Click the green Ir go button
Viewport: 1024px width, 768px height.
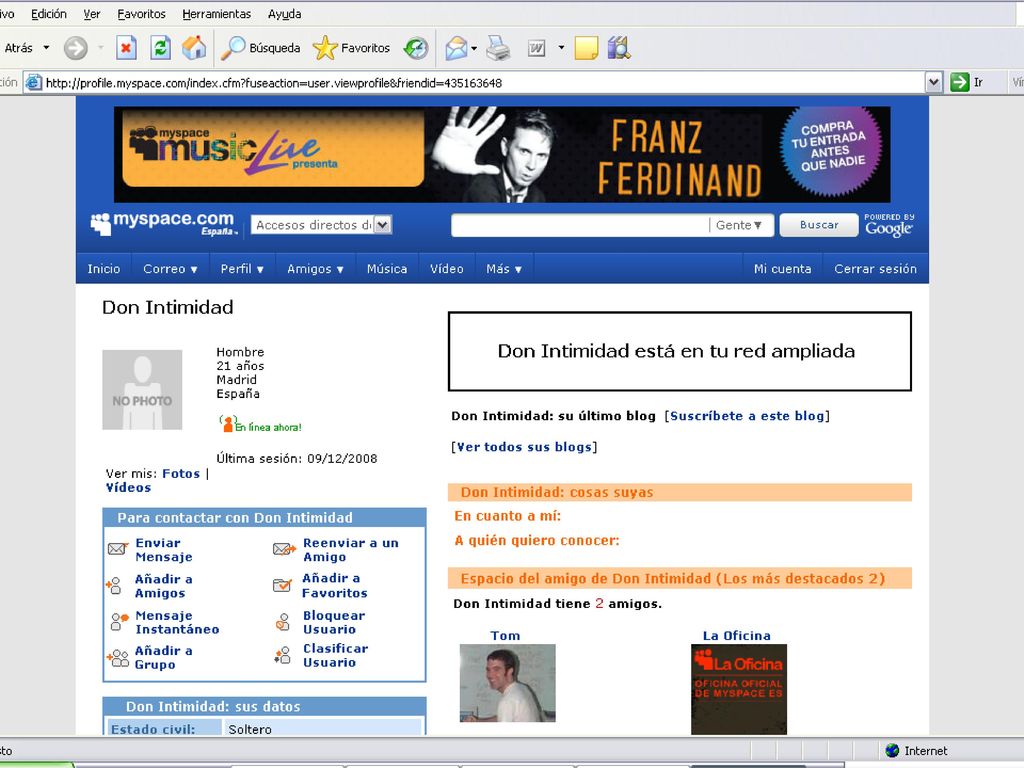tap(967, 82)
